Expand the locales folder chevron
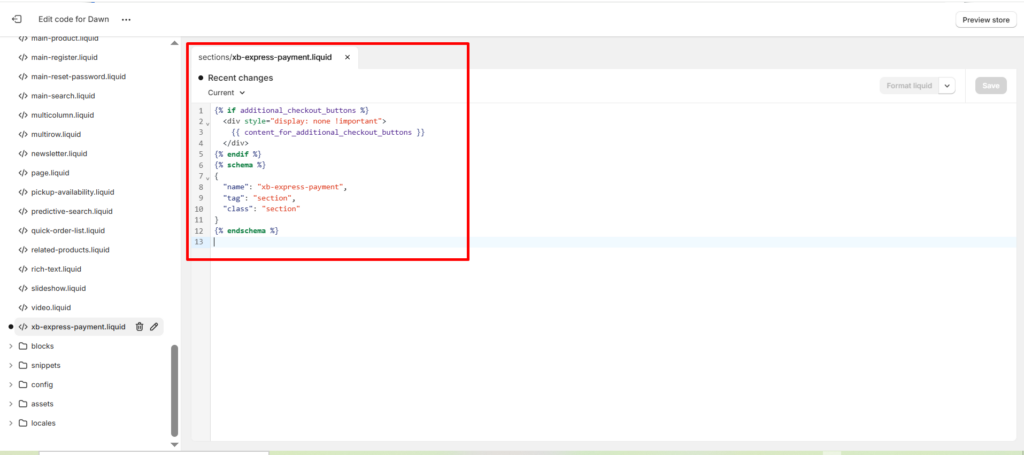1024x455 pixels. click(10, 423)
